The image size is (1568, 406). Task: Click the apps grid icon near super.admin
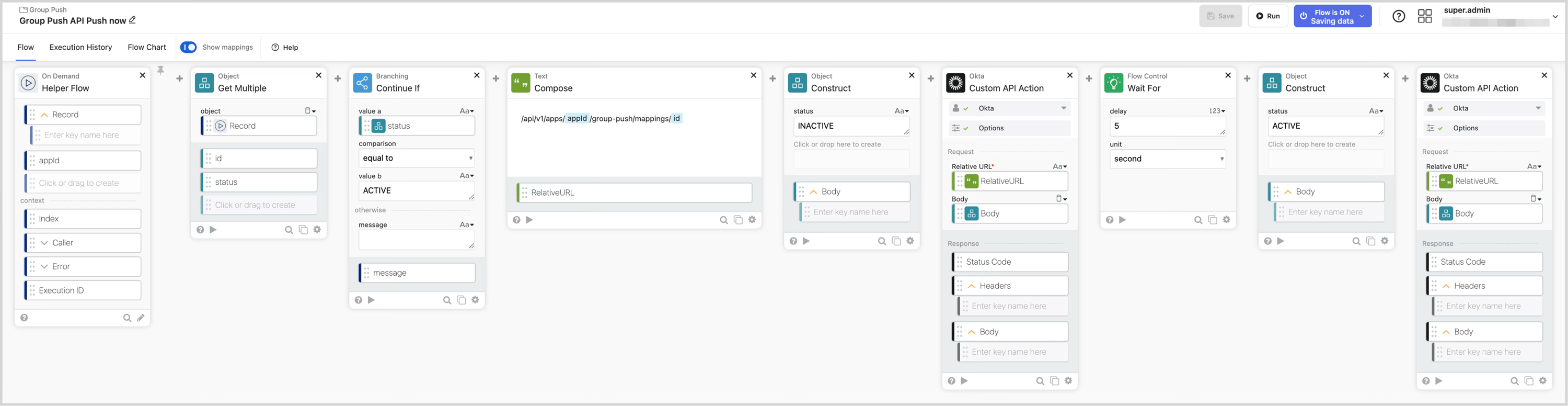tap(1425, 16)
